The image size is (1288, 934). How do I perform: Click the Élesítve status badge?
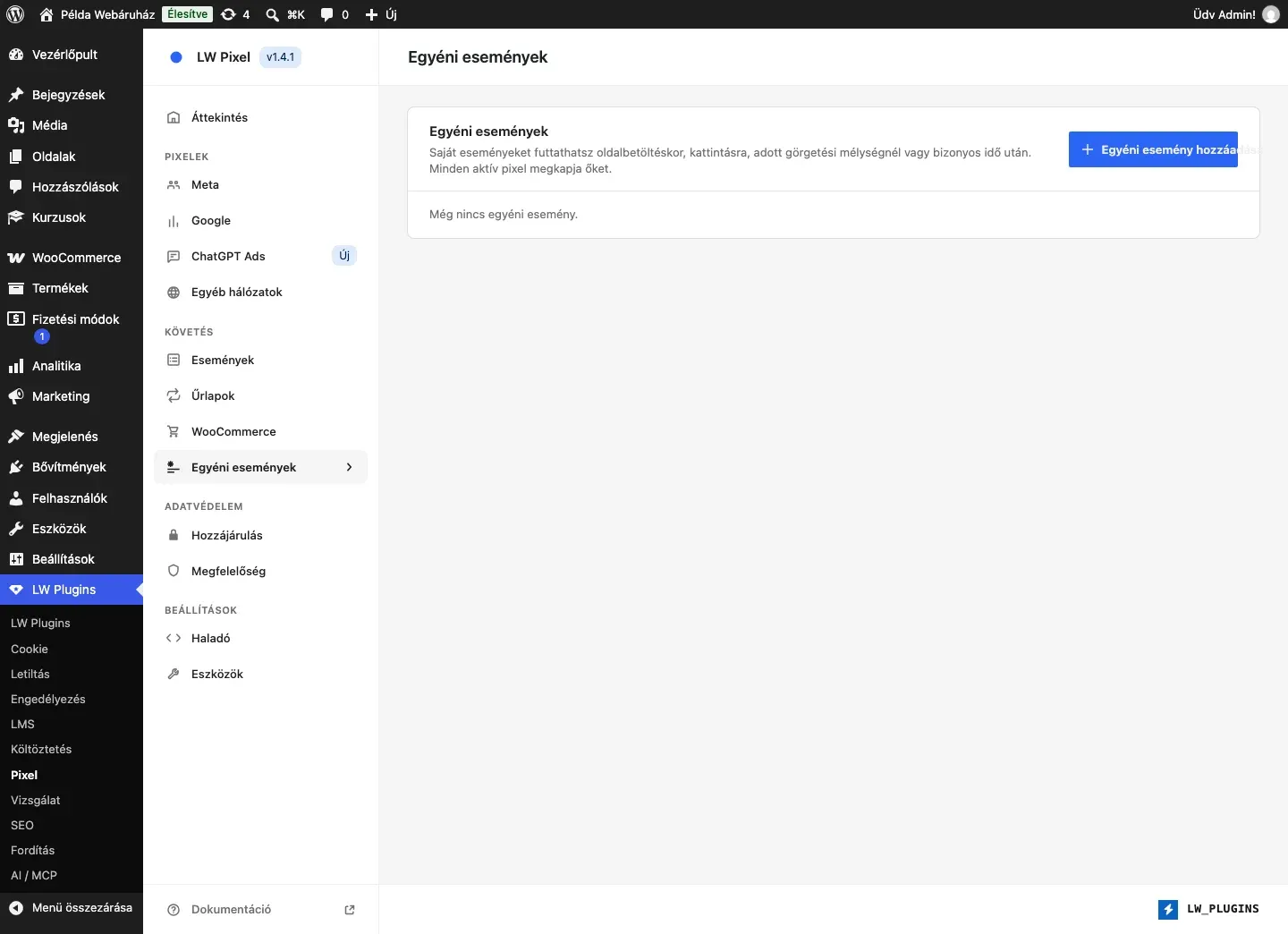pos(187,14)
